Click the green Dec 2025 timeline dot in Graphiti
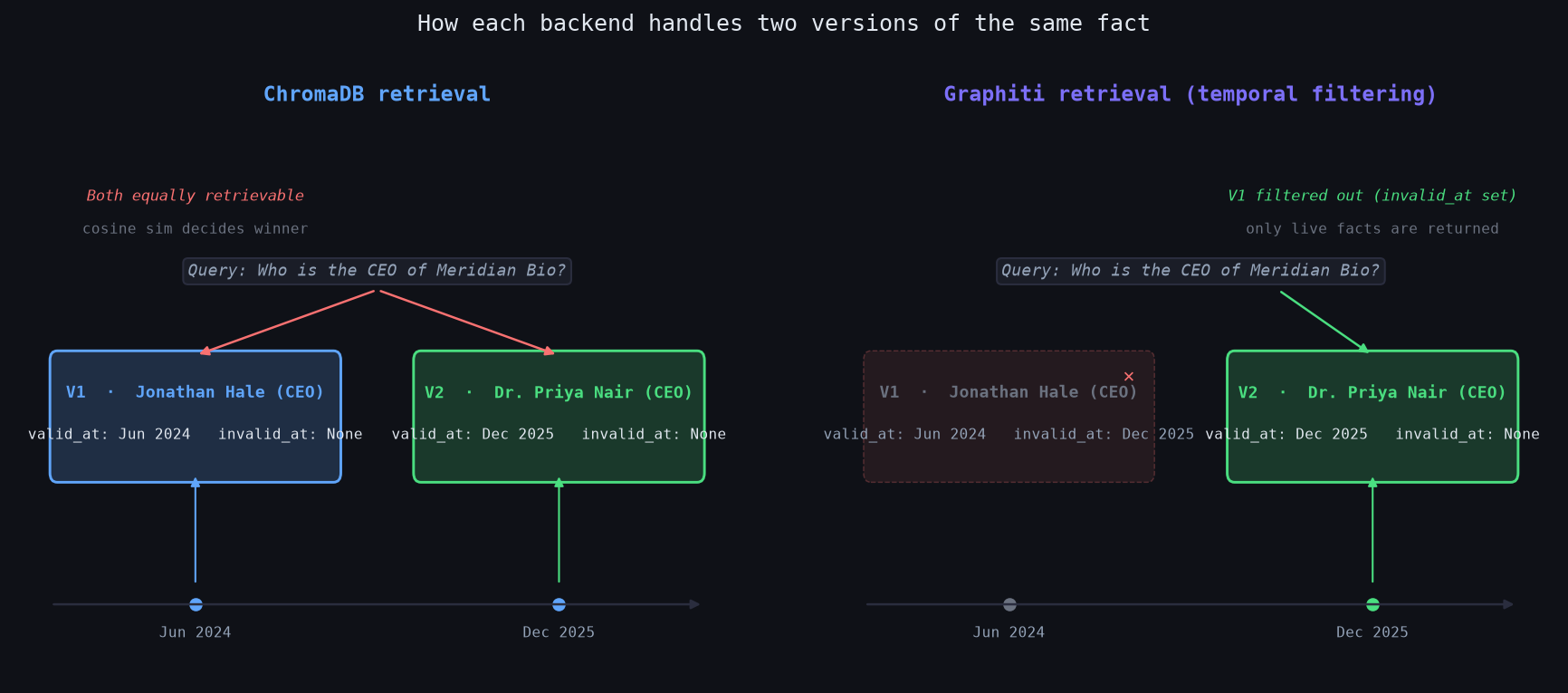This screenshot has width=1568, height=693. click(x=1372, y=604)
